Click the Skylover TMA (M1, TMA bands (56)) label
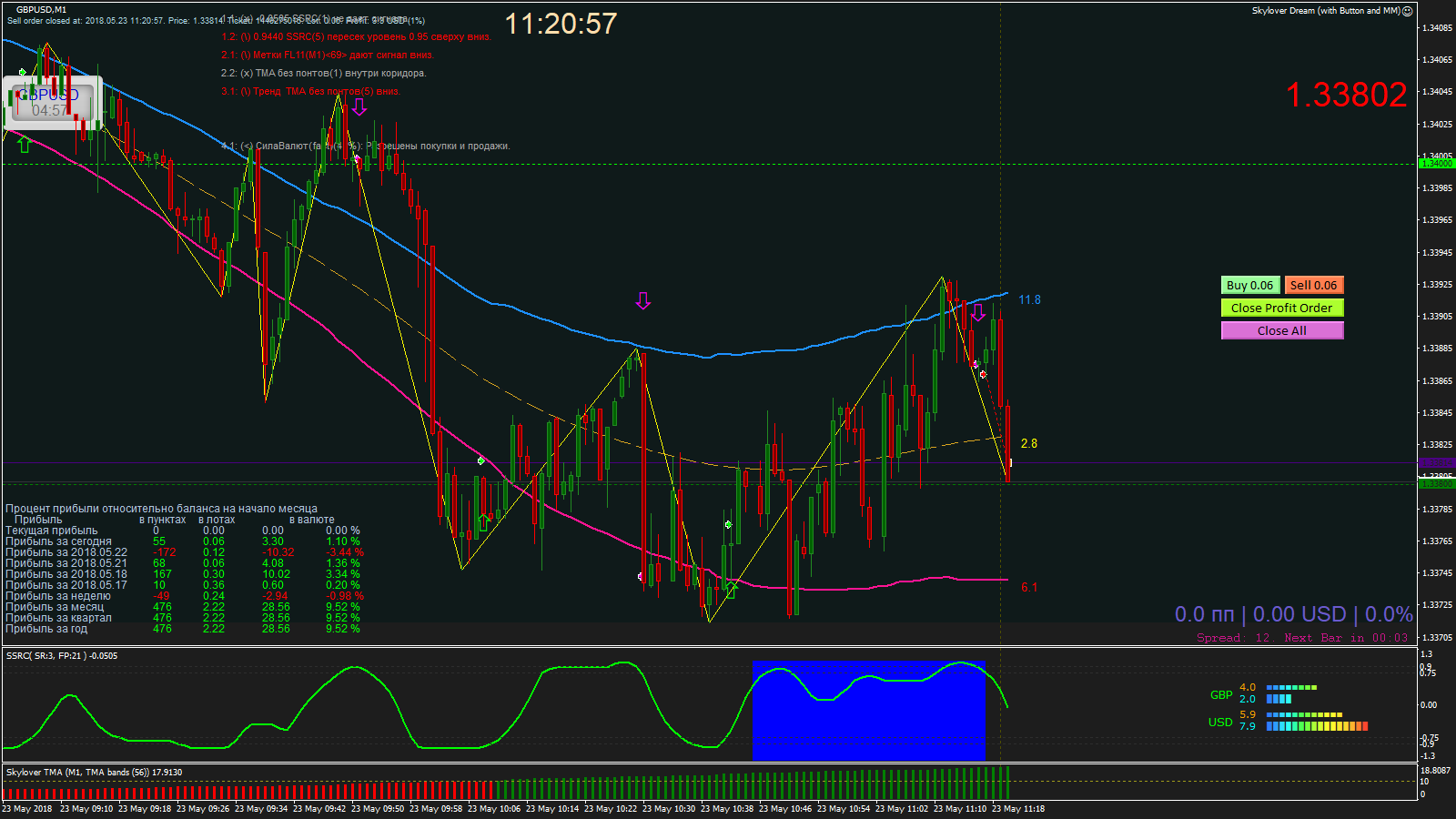 [x=94, y=772]
